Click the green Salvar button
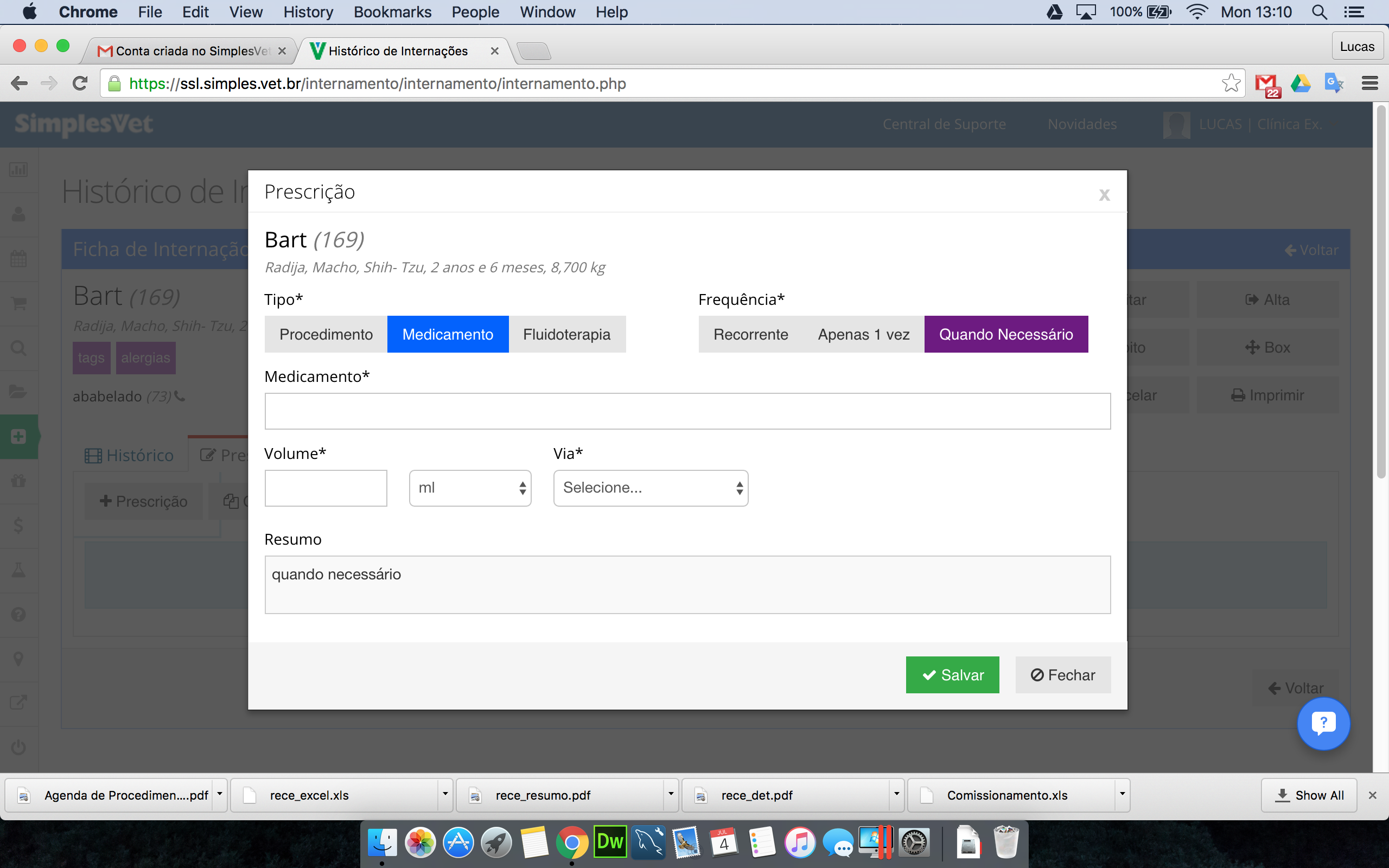Image resolution: width=1389 pixels, height=868 pixels. click(x=952, y=674)
